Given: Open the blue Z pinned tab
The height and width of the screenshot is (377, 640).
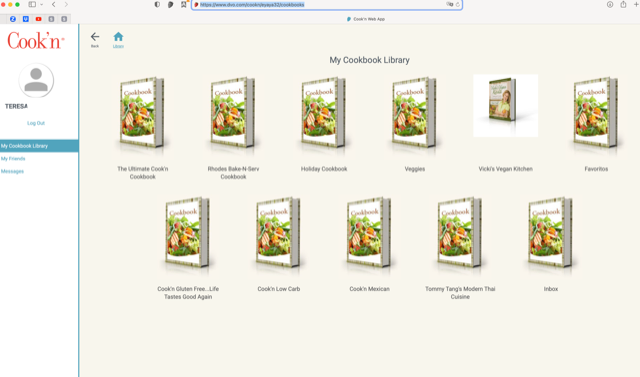Looking at the screenshot, I should coord(13,19).
